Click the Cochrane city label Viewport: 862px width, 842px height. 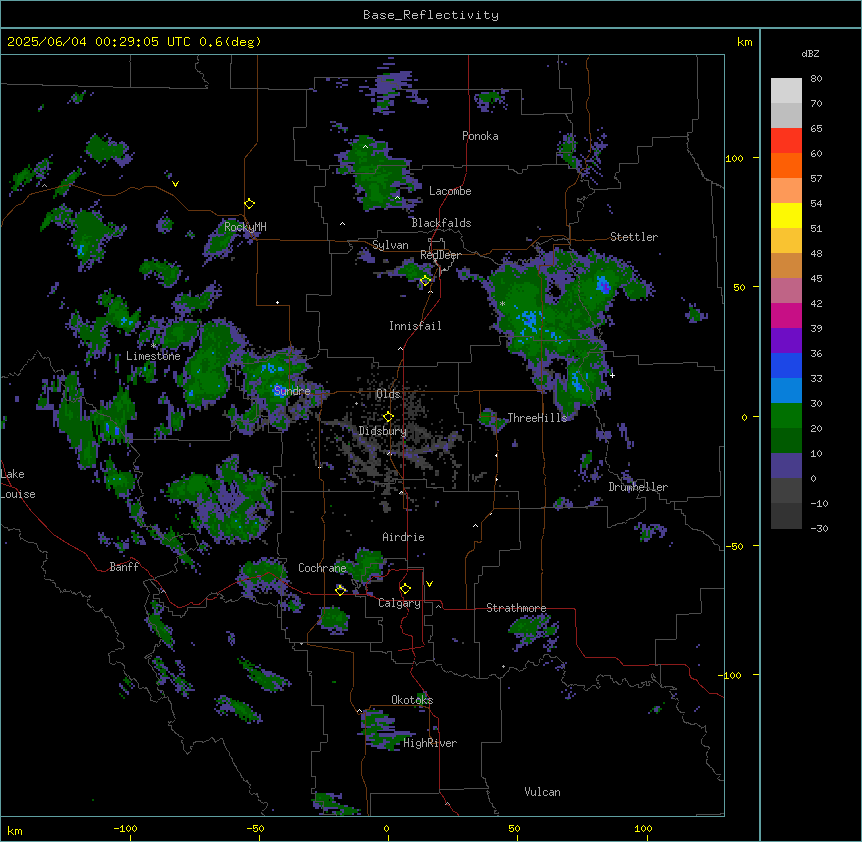pyautogui.click(x=322, y=568)
